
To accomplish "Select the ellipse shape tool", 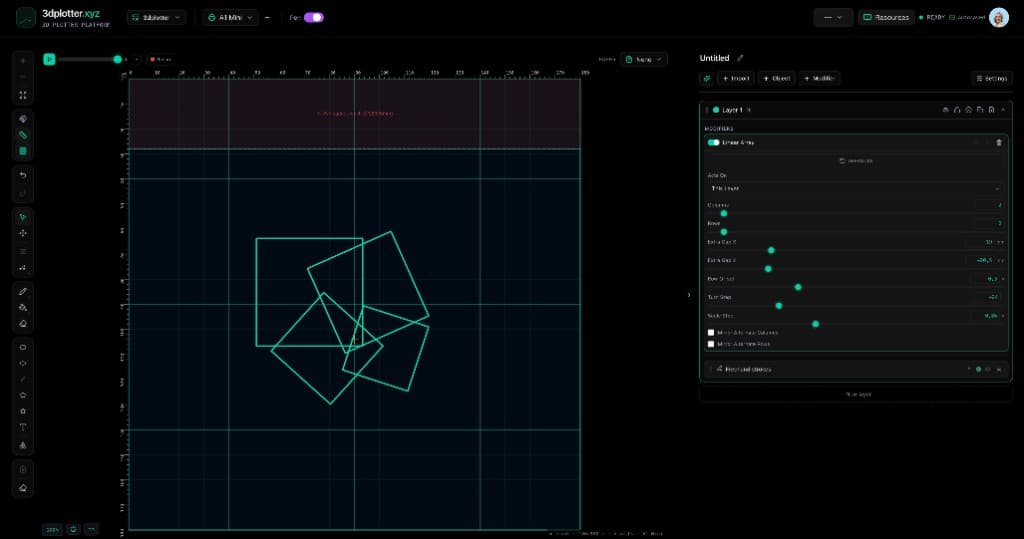I will [x=23, y=363].
